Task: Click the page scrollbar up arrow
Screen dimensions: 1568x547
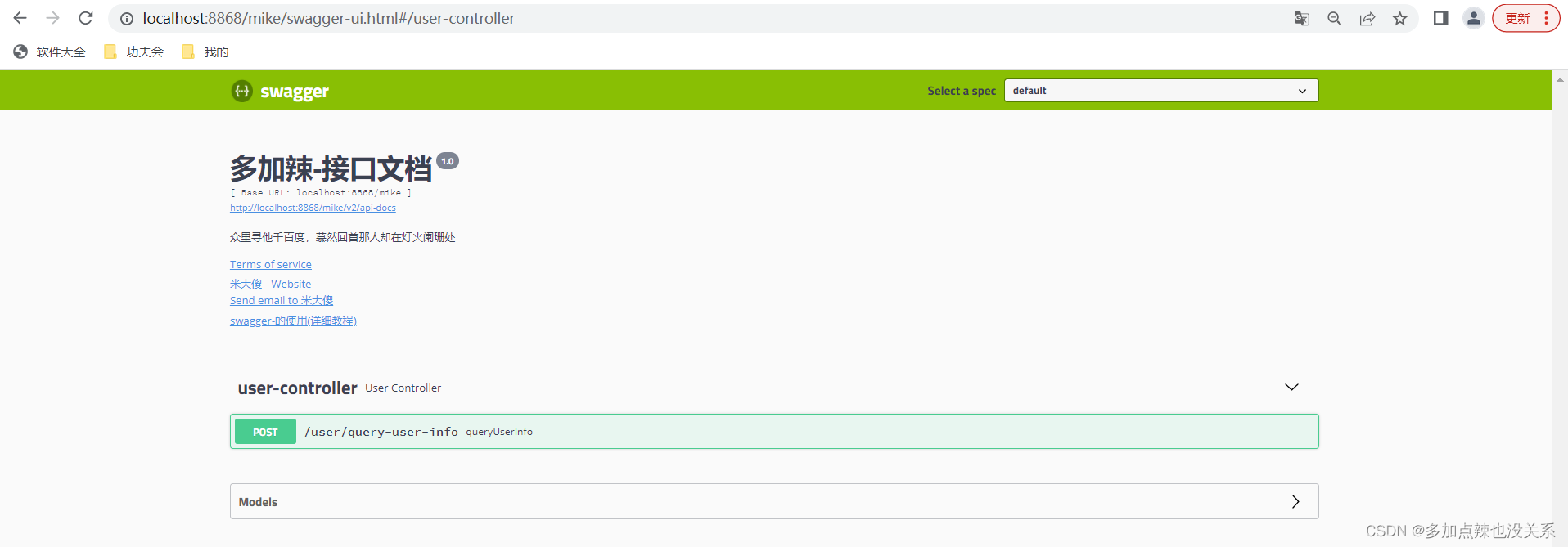Action: [1560, 79]
